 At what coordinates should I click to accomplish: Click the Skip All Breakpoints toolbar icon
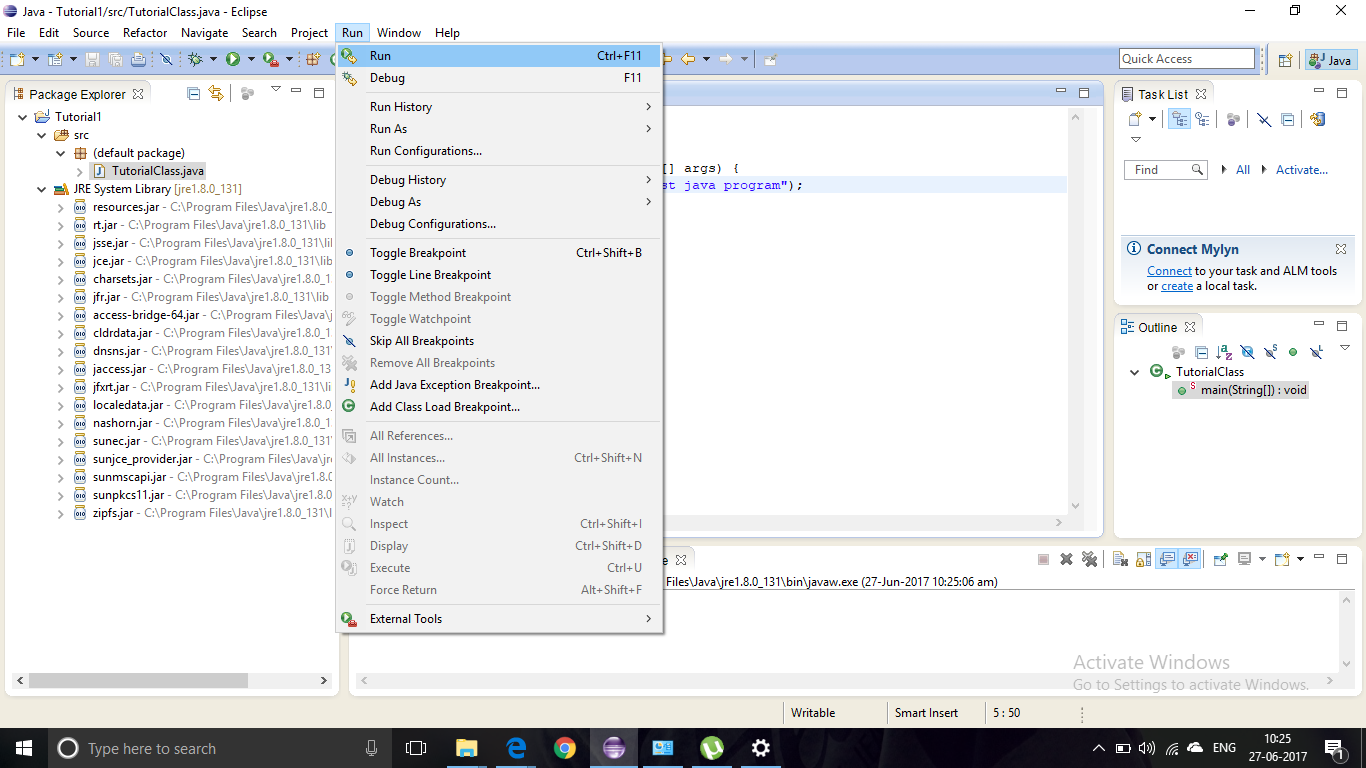(x=166, y=59)
